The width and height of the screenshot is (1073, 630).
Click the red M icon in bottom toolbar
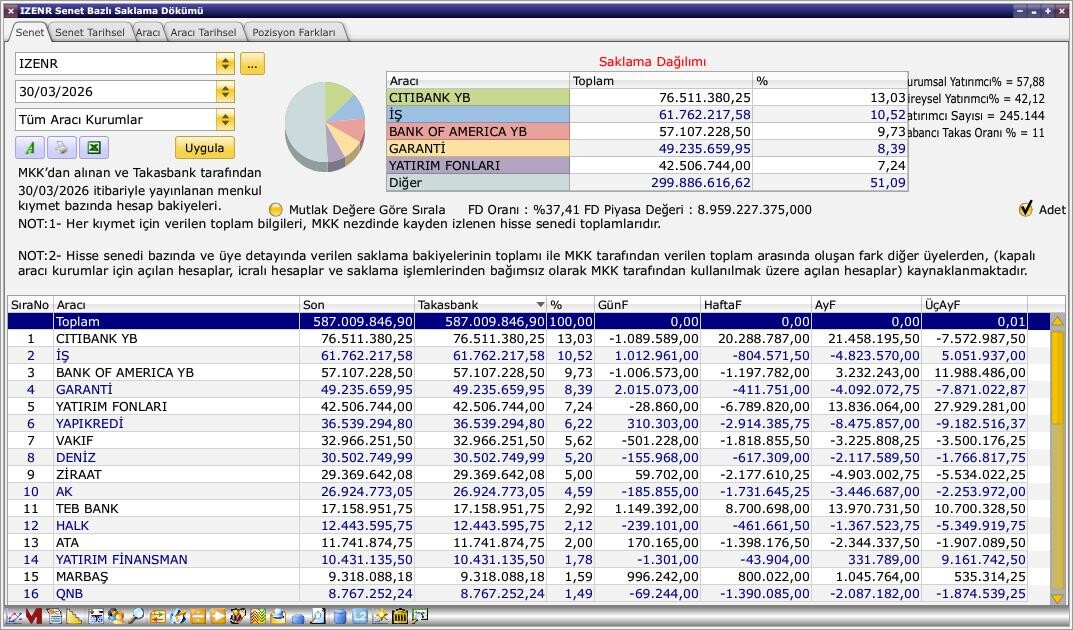coord(34,617)
